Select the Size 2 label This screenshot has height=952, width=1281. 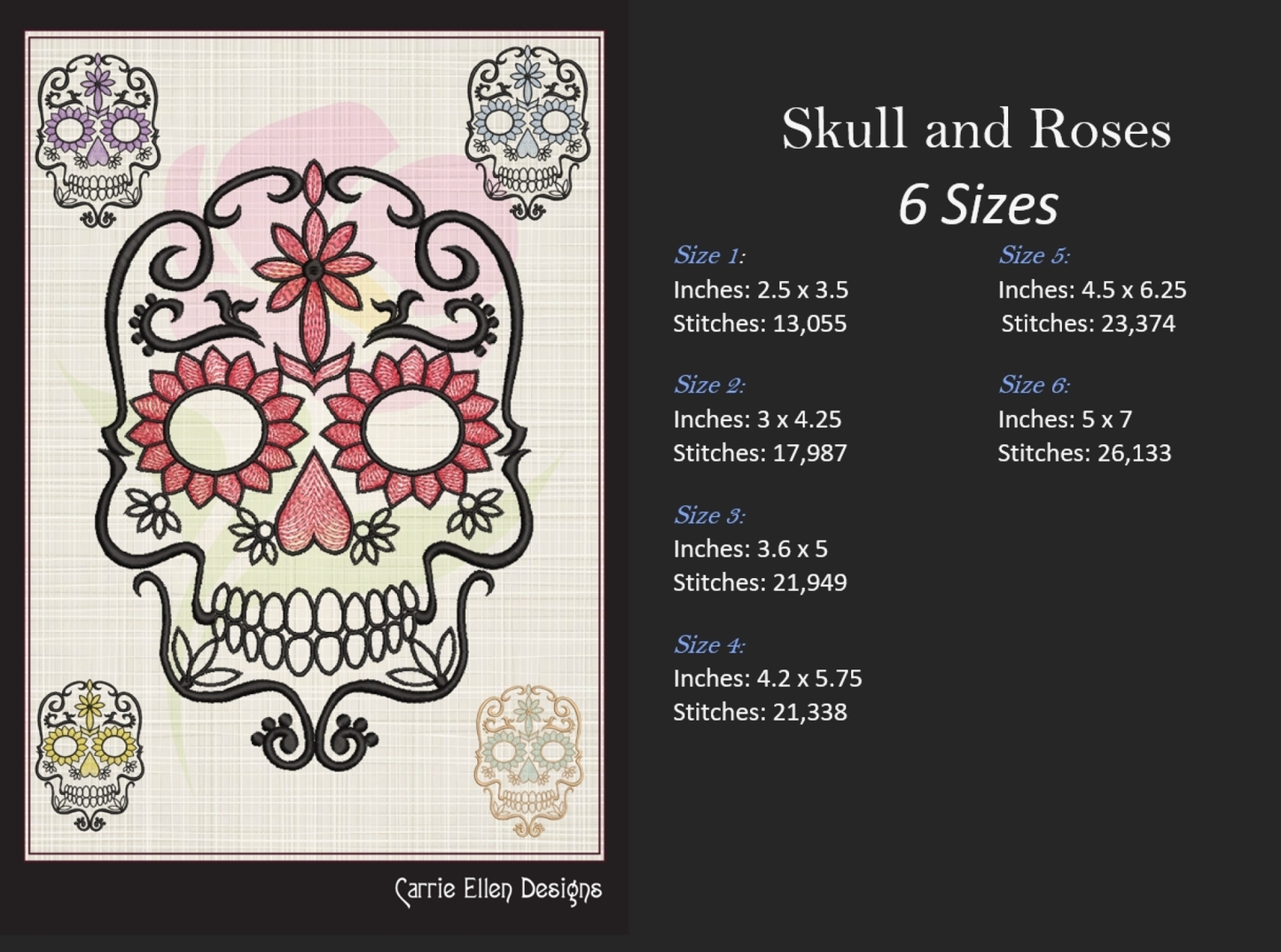pos(709,385)
